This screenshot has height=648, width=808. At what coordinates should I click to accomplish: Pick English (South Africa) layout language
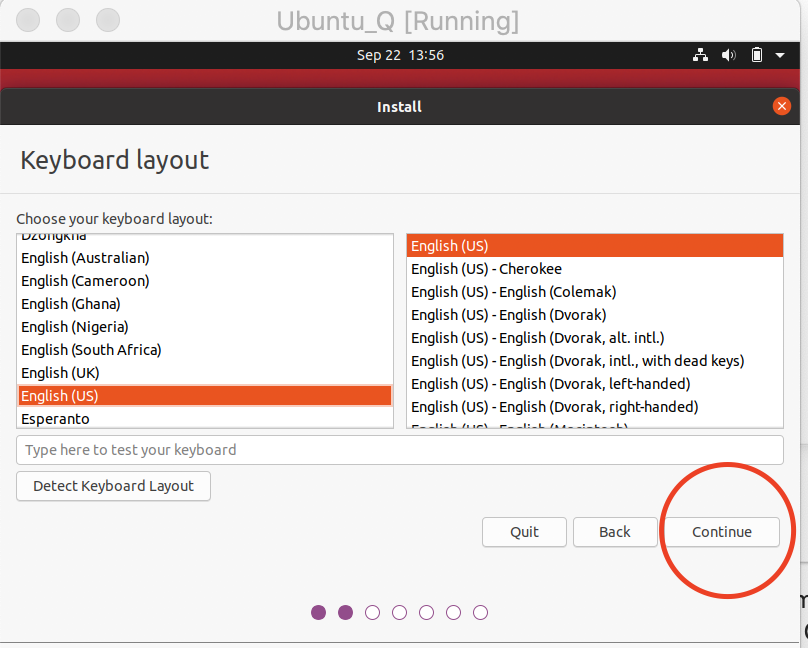(x=91, y=350)
